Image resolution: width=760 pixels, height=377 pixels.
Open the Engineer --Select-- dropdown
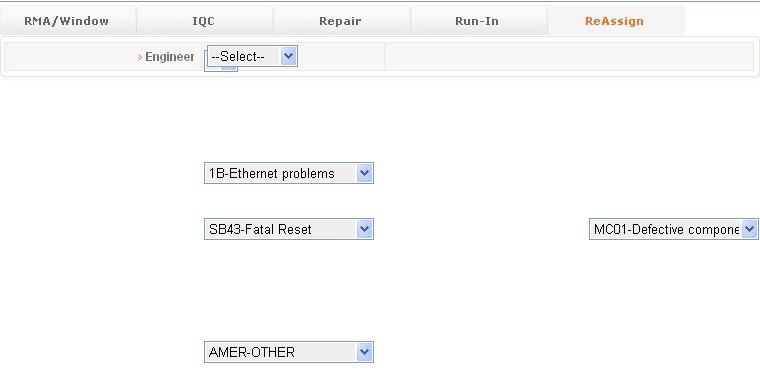pyautogui.click(x=252, y=56)
